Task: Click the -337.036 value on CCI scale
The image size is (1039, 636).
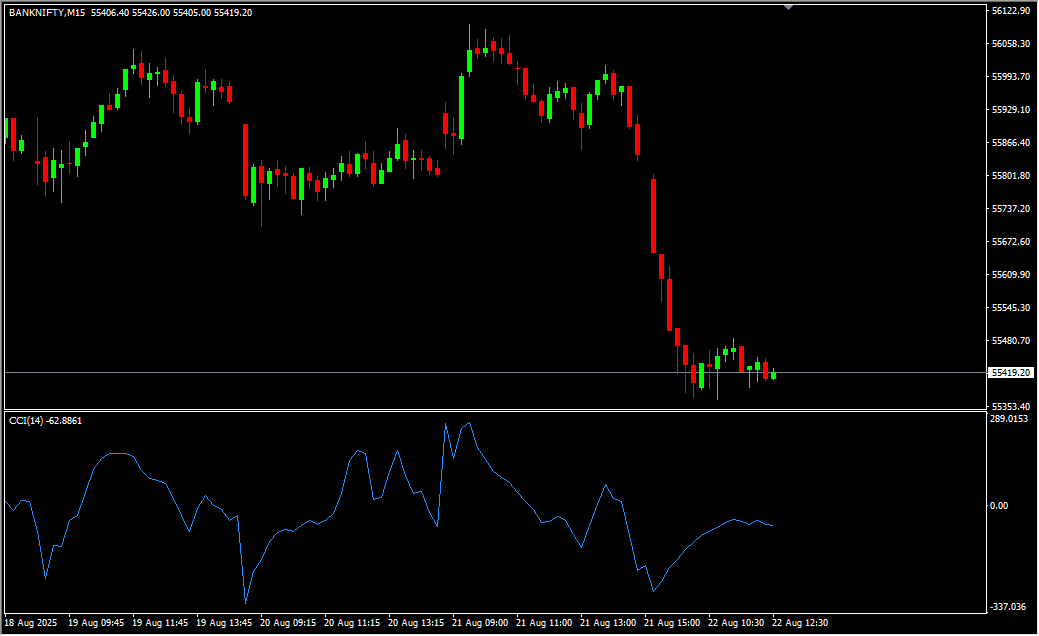Action: point(1008,607)
